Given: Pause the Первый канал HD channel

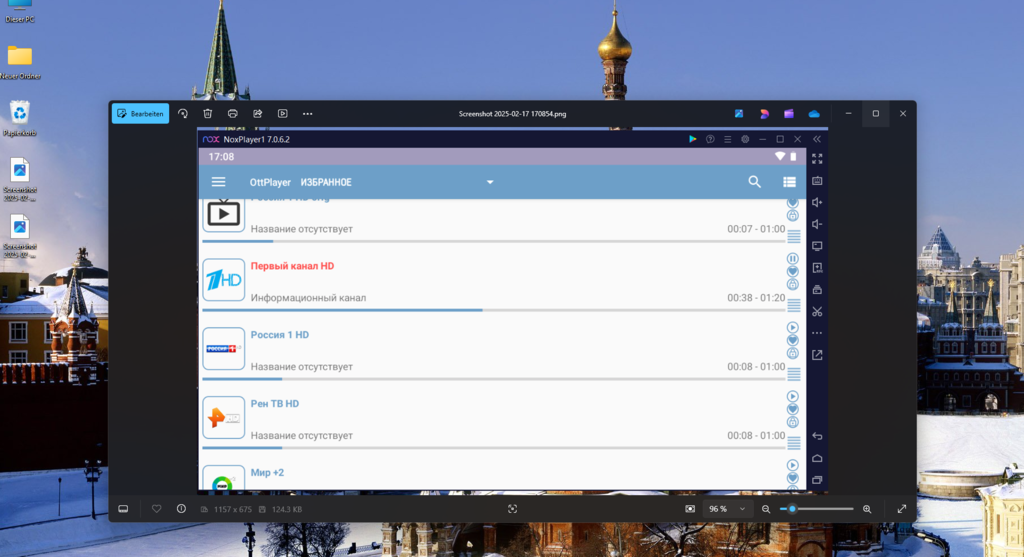Looking at the screenshot, I should tap(793, 259).
